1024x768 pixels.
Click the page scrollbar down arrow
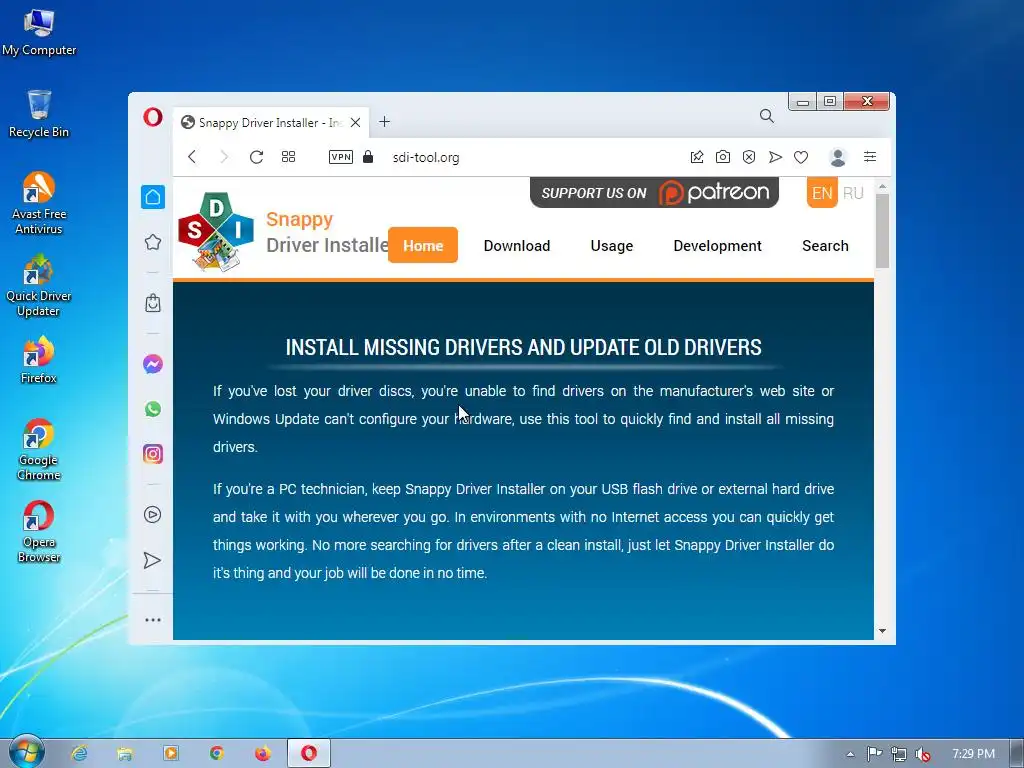click(x=882, y=631)
